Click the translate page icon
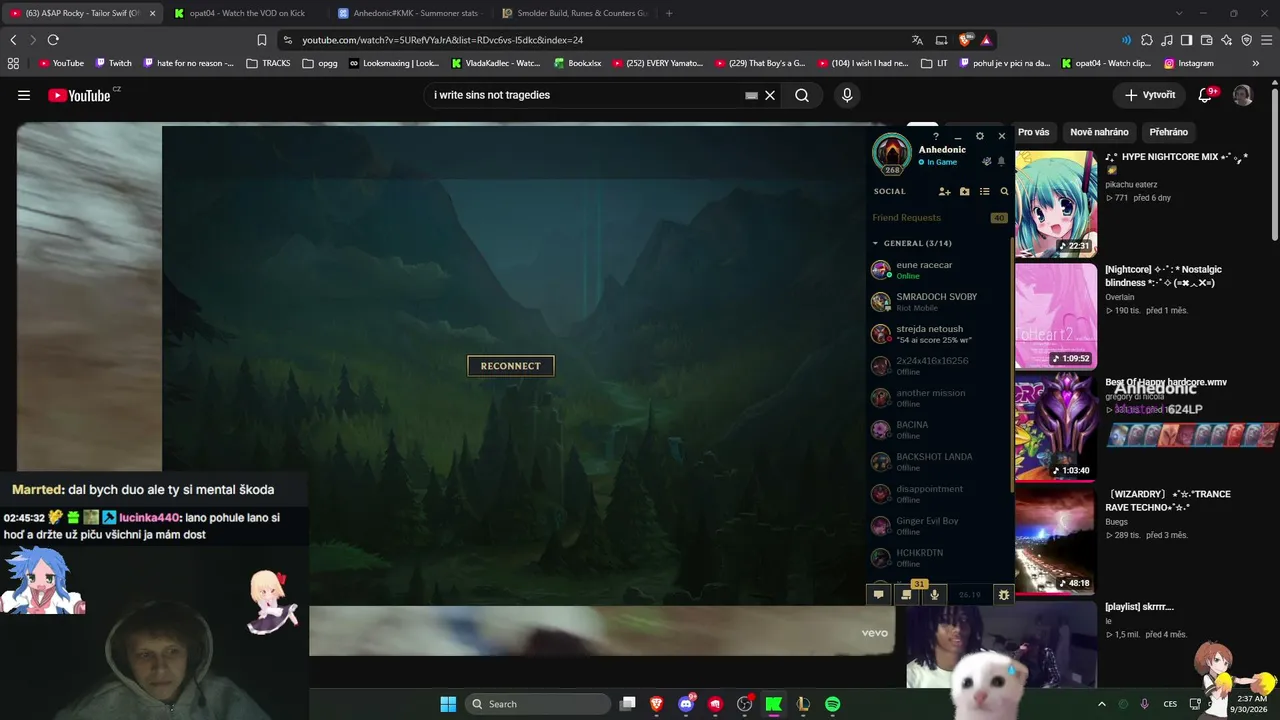The width and height of the screenshot is (1280, 720). (917, 40)
